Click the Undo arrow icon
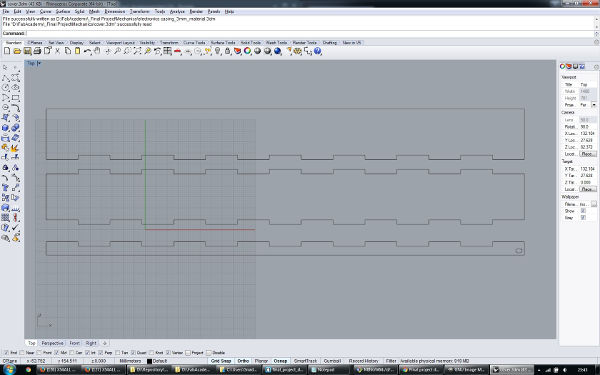 pyautogui.click(x=88, y=51)
